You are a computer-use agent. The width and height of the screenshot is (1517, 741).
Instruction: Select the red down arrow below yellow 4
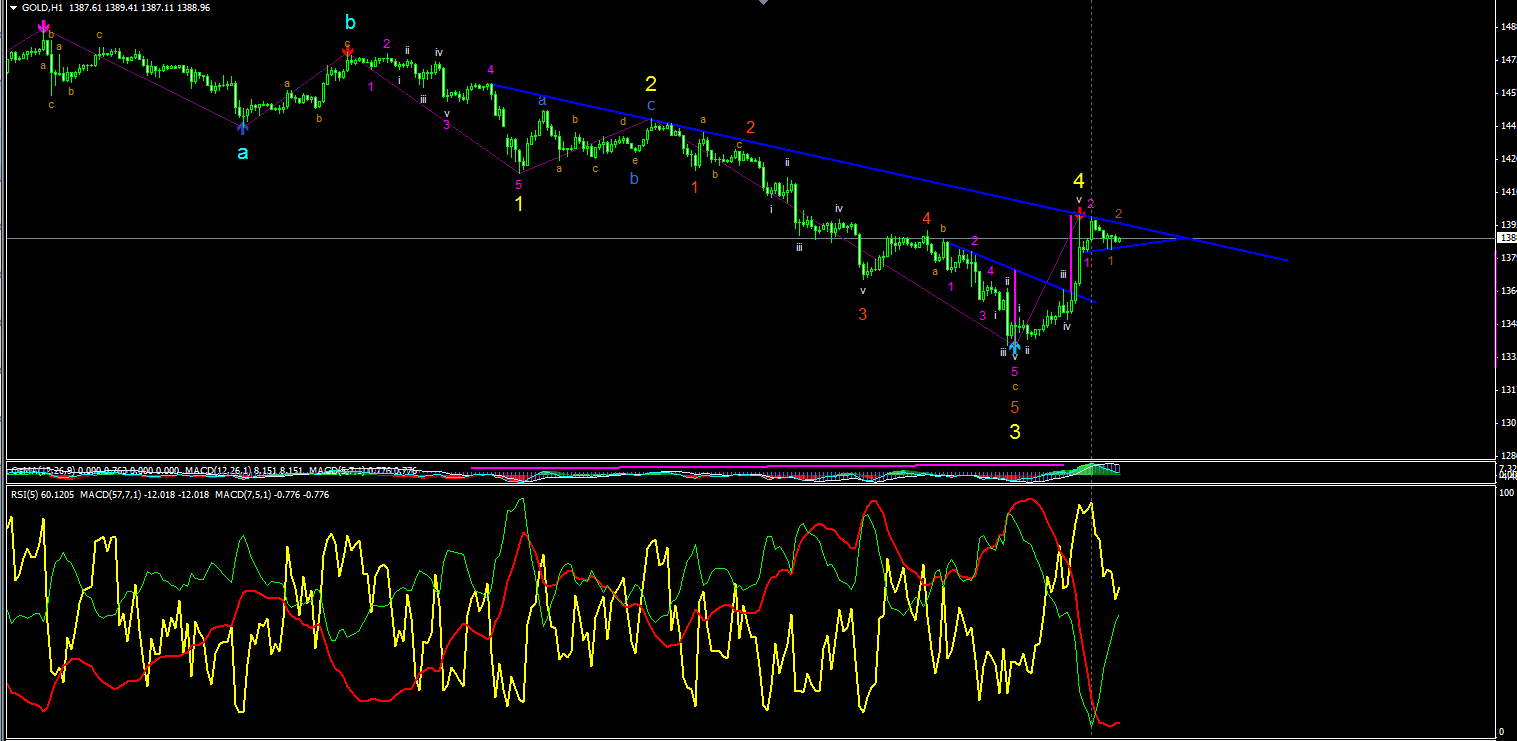pyautogui.click(x=1079, y=213)
